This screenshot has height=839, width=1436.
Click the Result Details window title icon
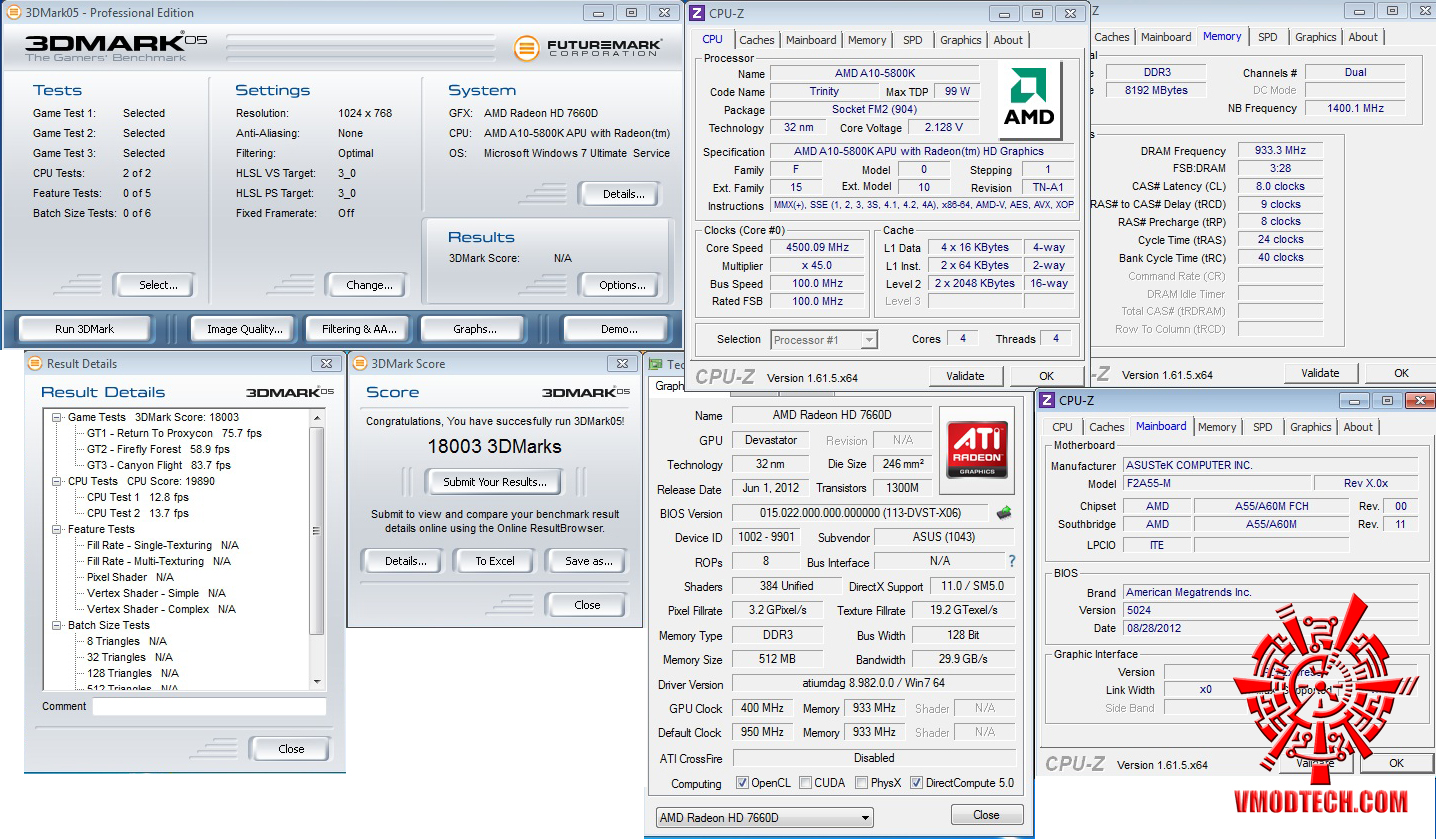coord(35,363)
